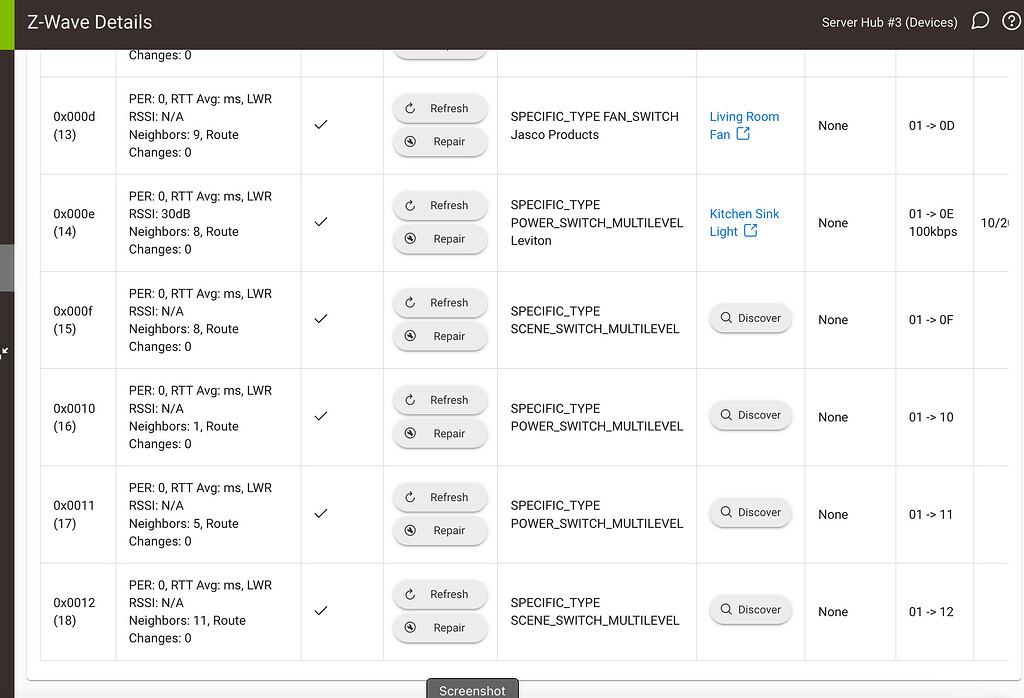1024x698 pixels.
Task: Open the Living Room Fan device link
Action: point(744,117)
